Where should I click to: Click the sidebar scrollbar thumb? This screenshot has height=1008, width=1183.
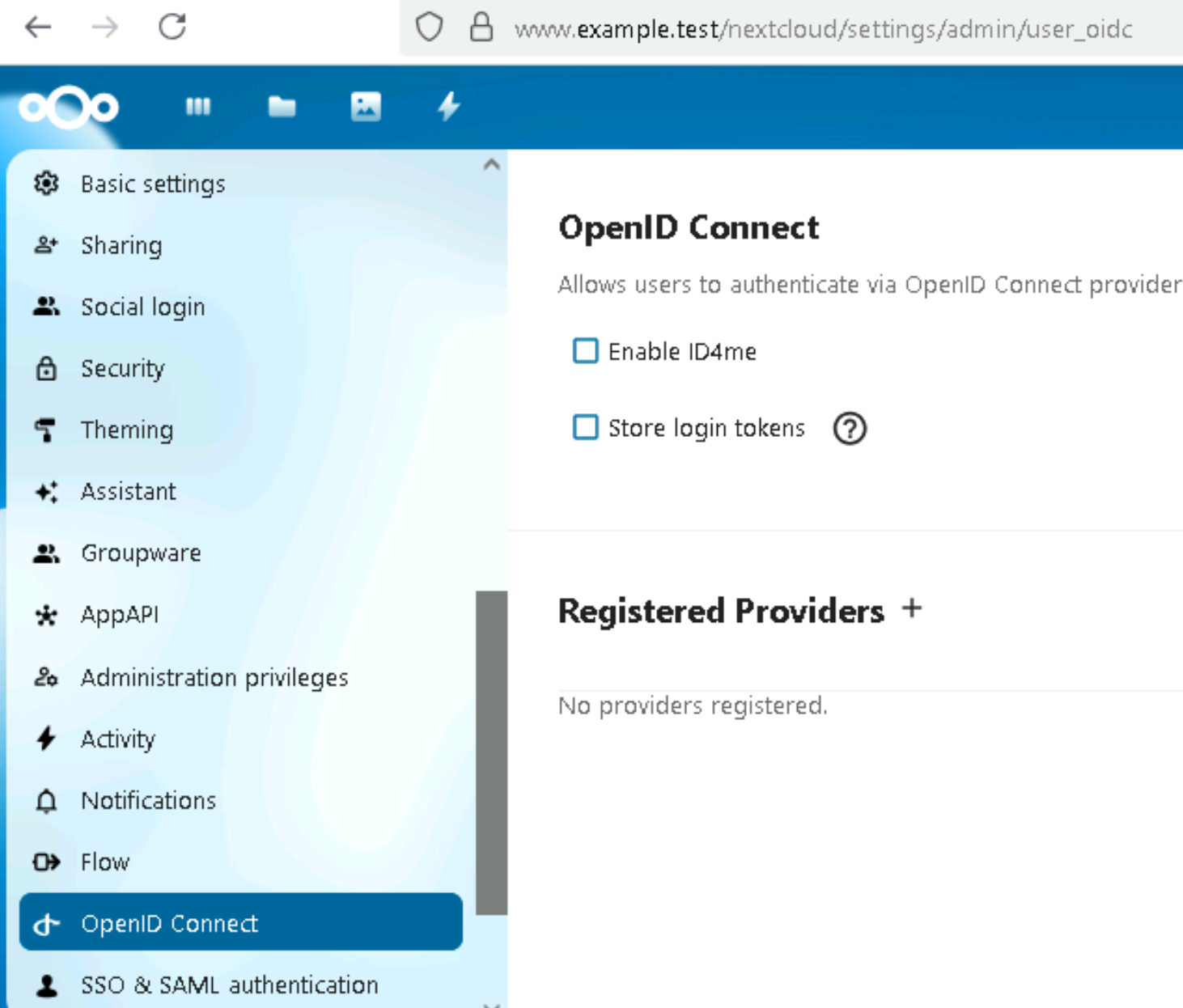(491, 753)
